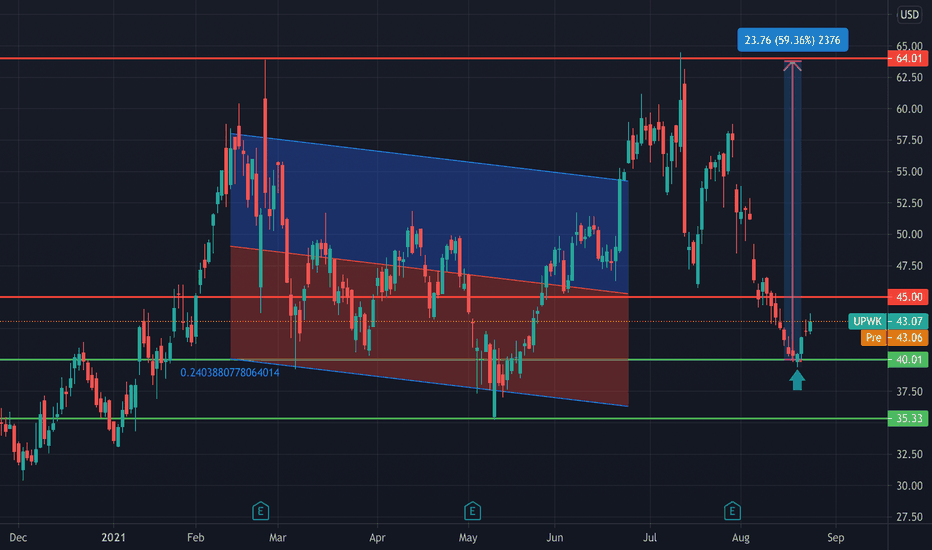Open the USD currency selector

909,14
